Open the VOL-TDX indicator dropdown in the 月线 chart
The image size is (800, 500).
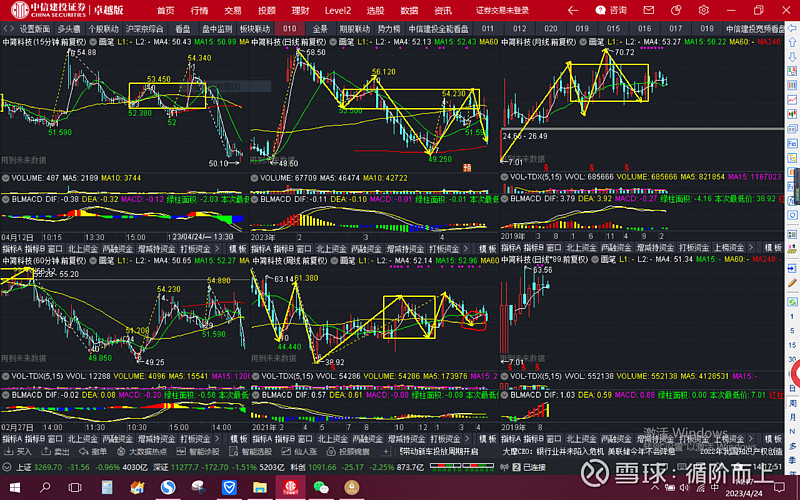504,177
